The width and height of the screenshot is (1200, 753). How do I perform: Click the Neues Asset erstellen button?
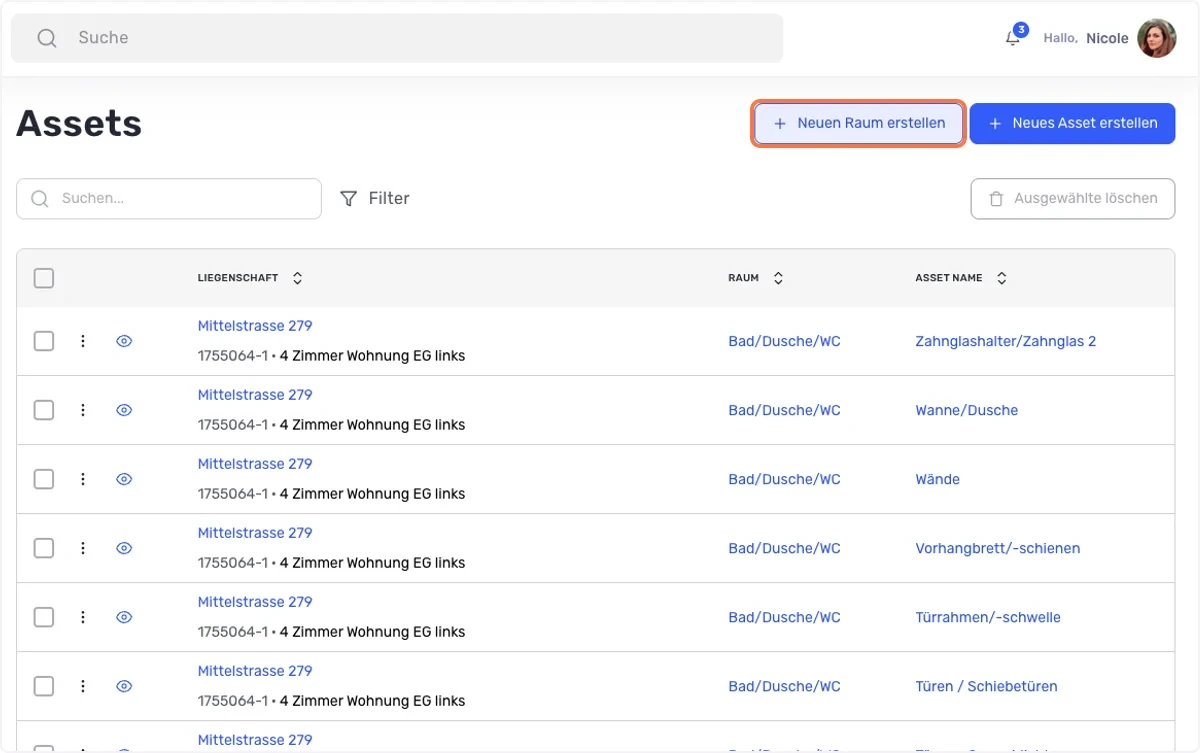tap(1072, 123)
